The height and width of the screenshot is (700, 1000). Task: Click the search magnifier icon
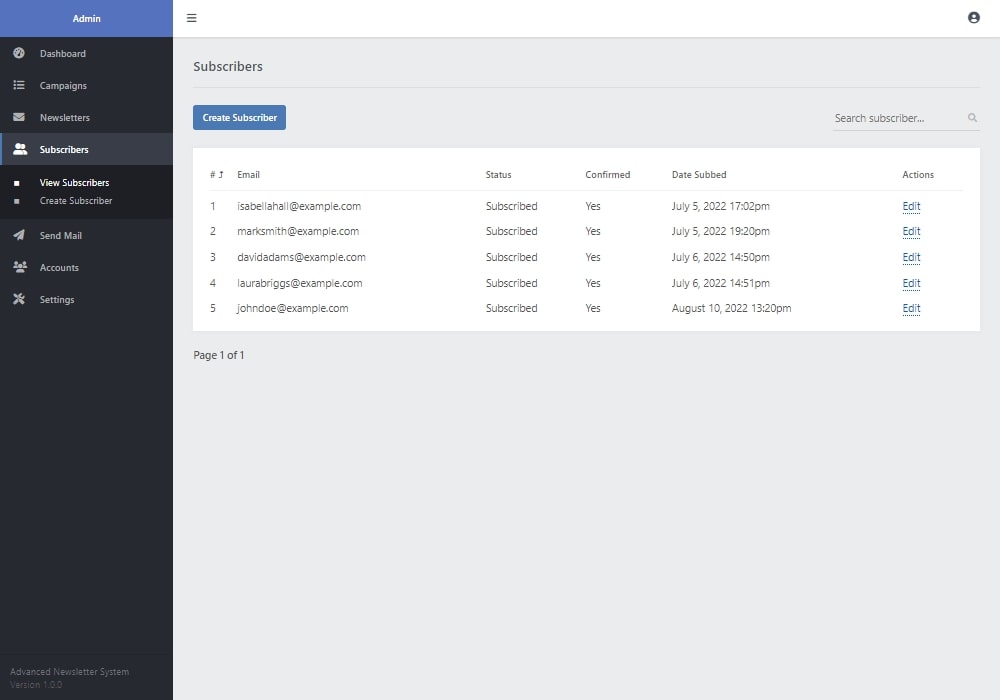click(x=972, y=117)
